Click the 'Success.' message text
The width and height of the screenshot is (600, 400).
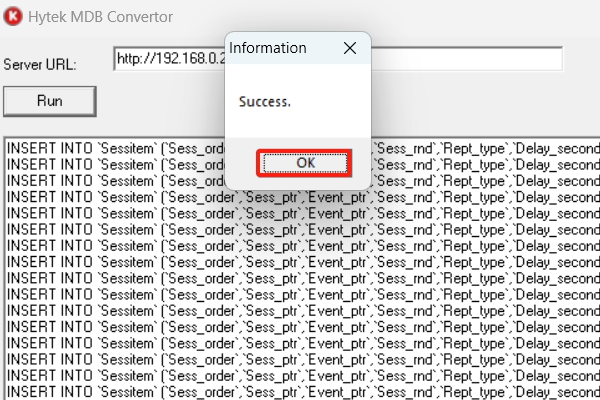click(x=265, y=101)
